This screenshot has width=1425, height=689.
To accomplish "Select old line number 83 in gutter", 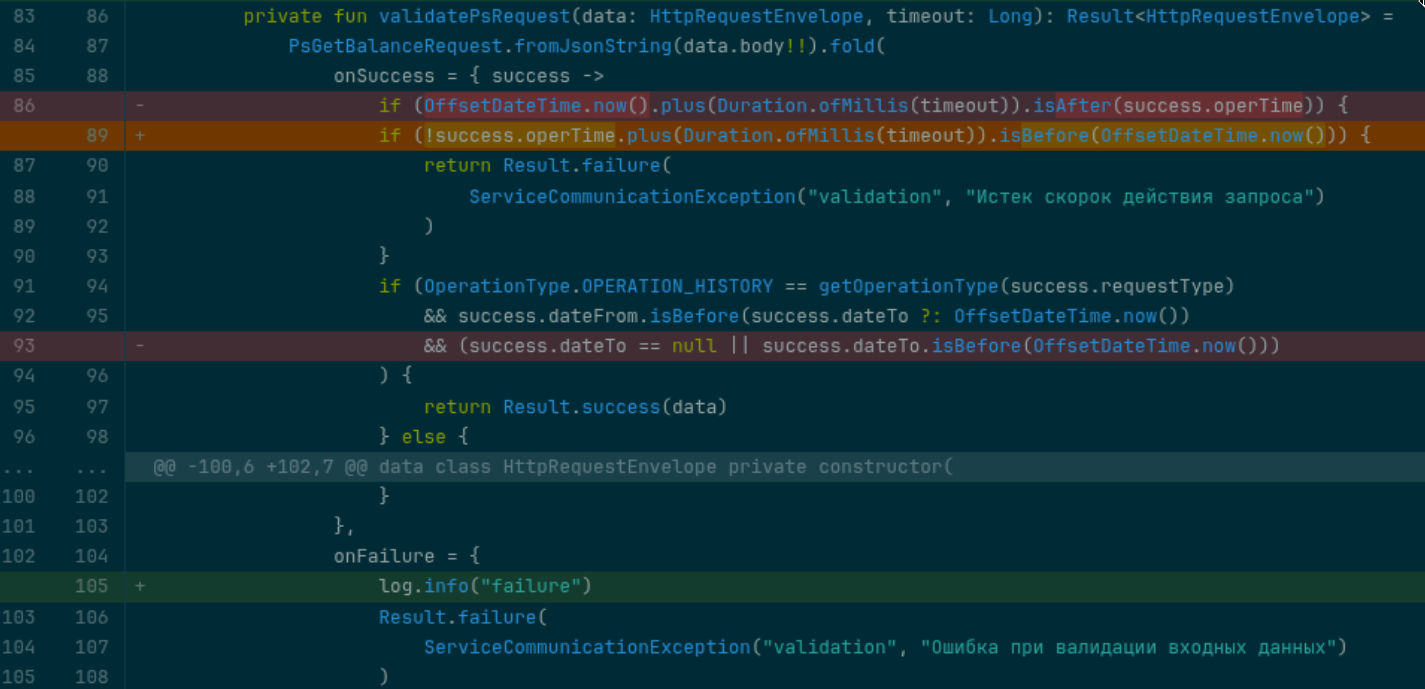I will coord(23,17).
